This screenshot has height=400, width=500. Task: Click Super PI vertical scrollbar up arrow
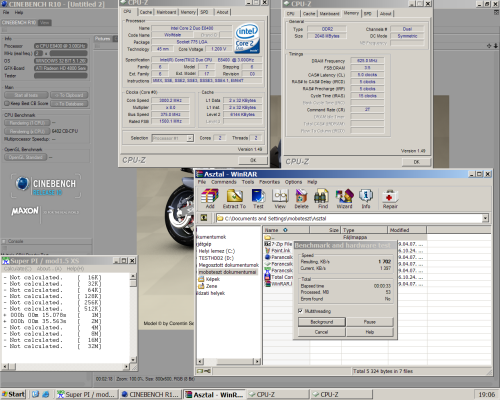pyautogui.click(x=133, y=276)
